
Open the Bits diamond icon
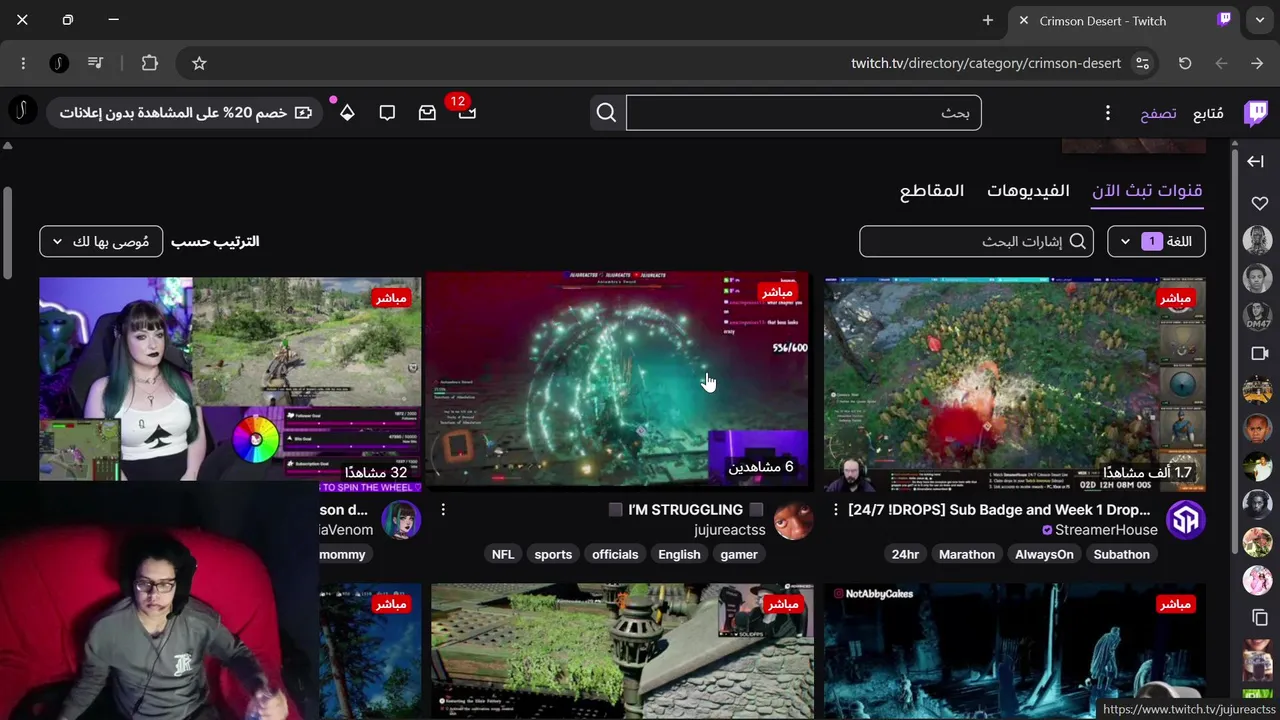click(x=347, y=113)
